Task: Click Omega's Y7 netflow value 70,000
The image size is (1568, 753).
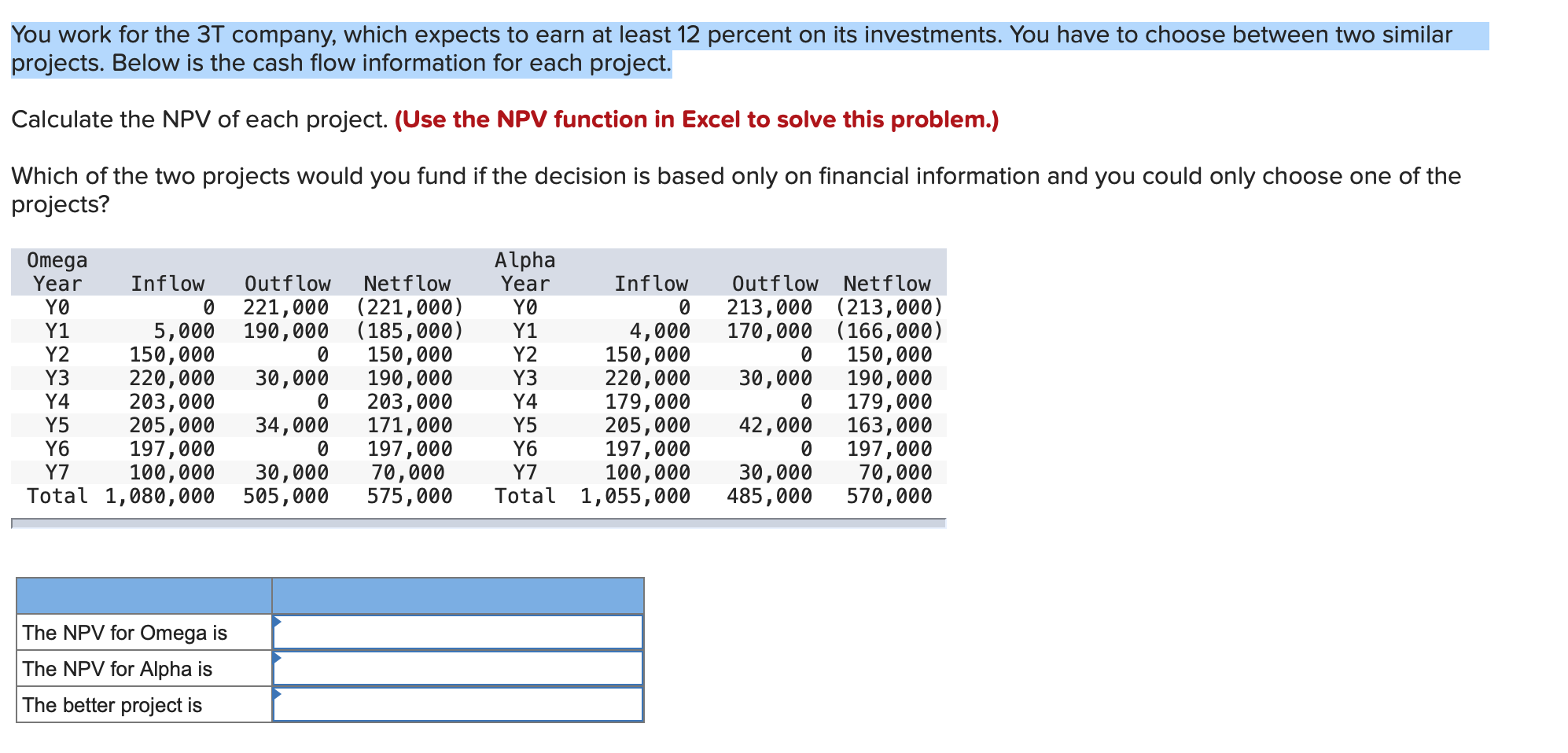Action: tap(408, 472)
